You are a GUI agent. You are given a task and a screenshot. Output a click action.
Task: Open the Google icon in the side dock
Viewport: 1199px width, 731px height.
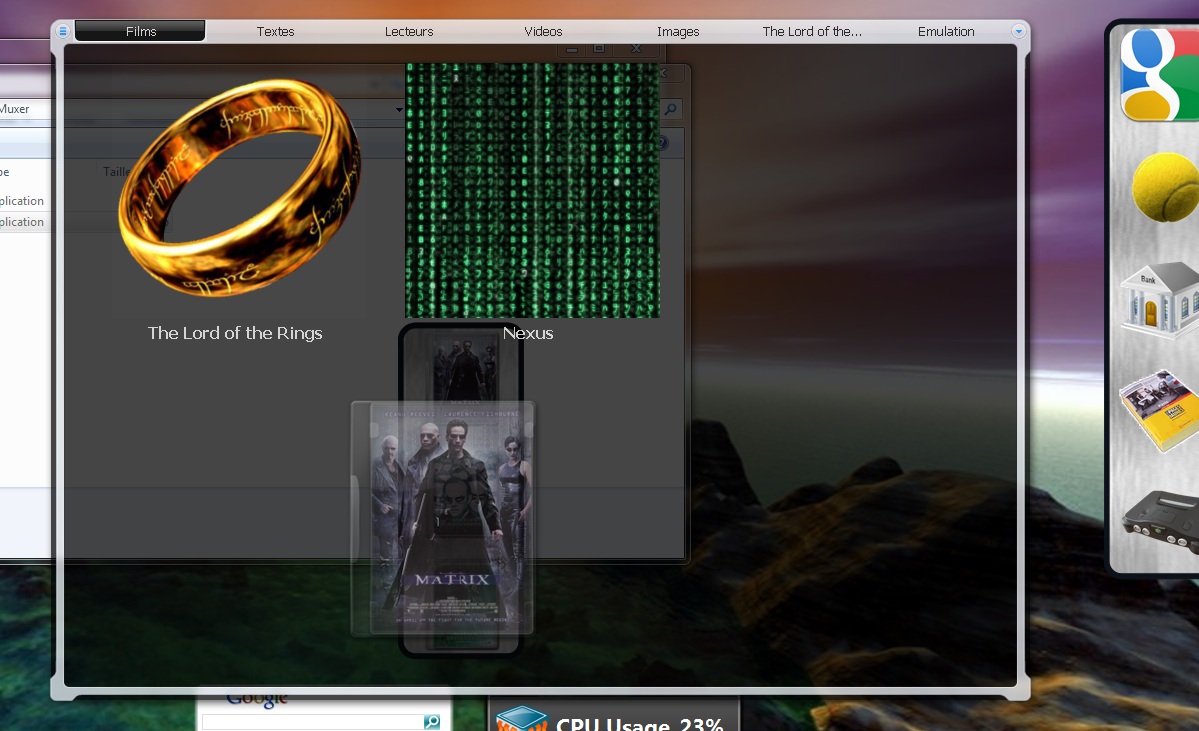point(1160,75)
